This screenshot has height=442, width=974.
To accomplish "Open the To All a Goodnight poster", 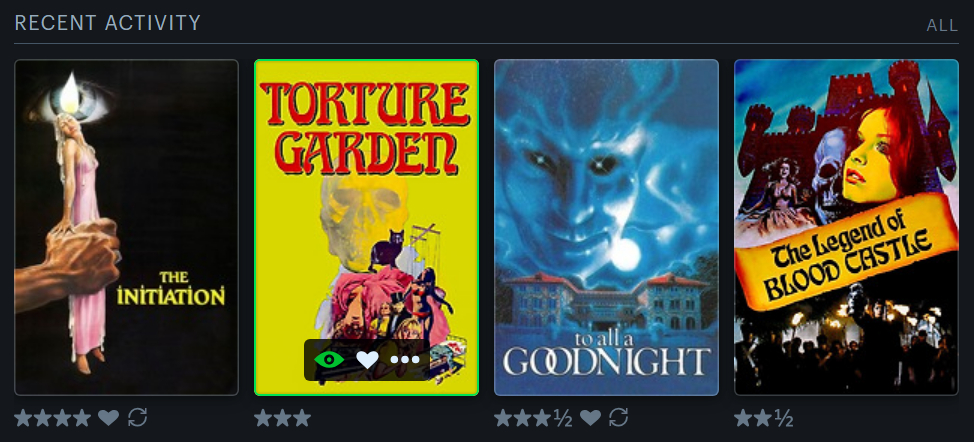I will (606, 227).
